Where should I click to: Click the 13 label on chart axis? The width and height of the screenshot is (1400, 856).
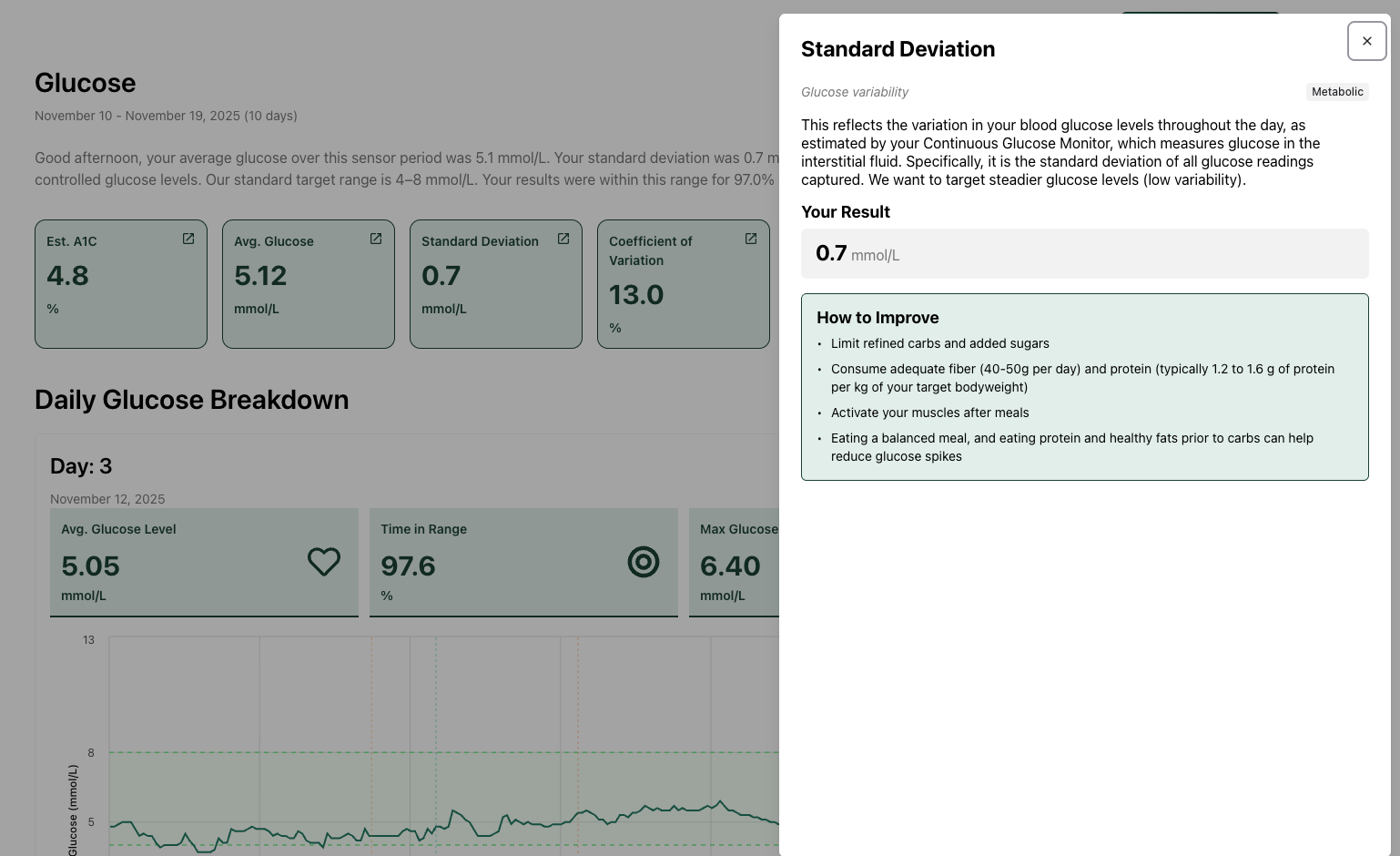coord(88,639)
